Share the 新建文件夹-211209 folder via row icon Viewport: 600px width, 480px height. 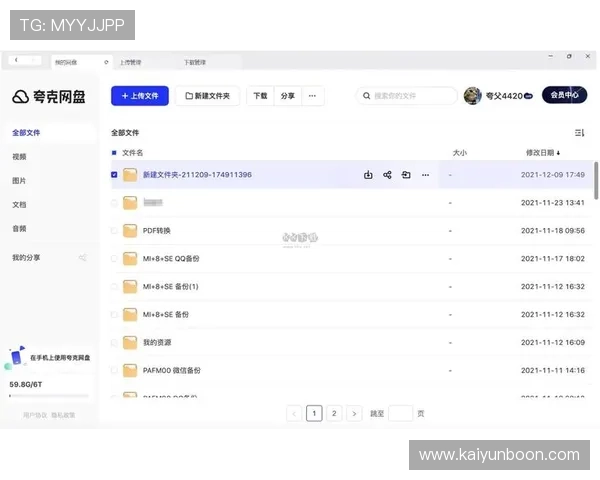click(387, 175)
